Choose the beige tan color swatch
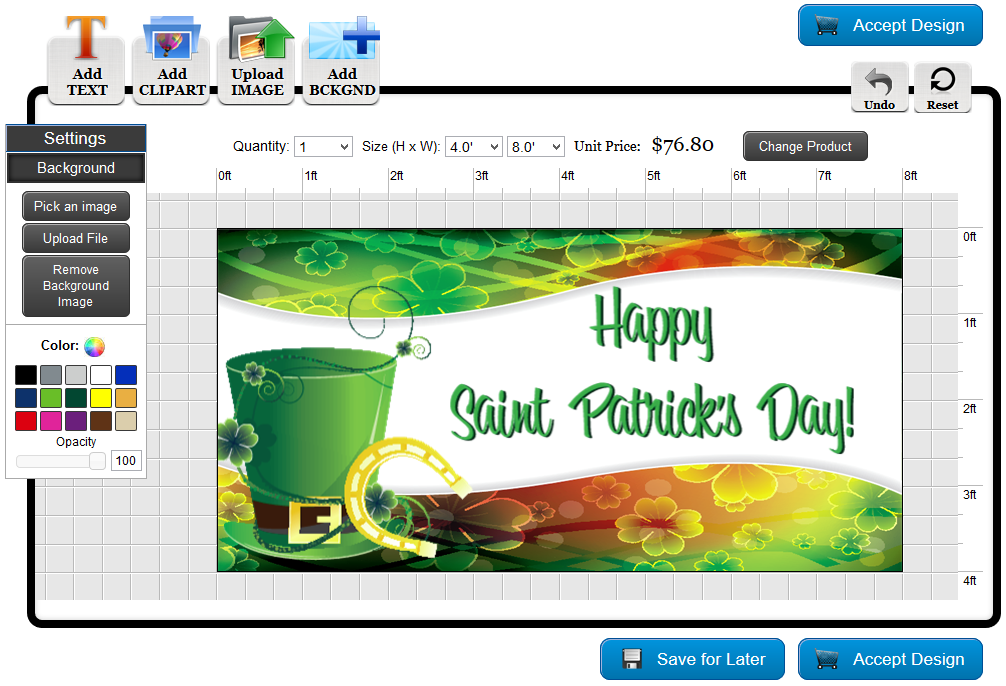Image resolution: width=1006 pixels, height=686 pixels. tap(126, 421)
